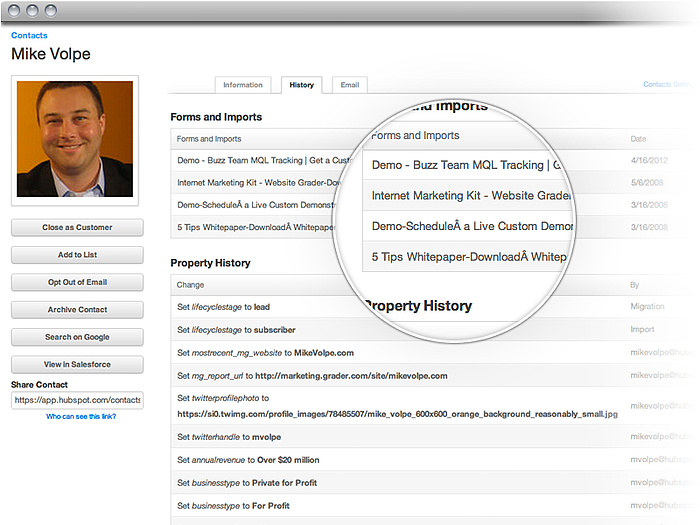Click the Add to List button

[77, 255]
